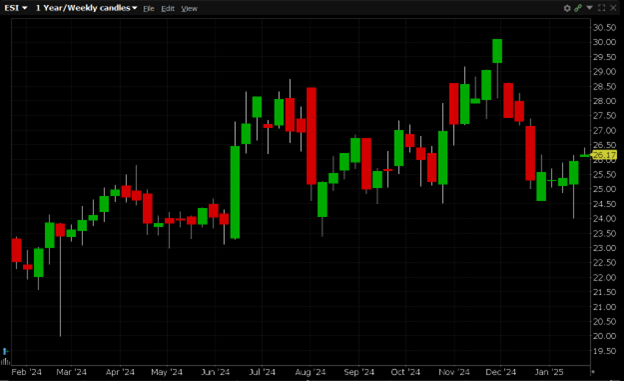Expand the ESI symbol dropdown
Viewport: 624px width, 381px height.
[x=16, y=8]
